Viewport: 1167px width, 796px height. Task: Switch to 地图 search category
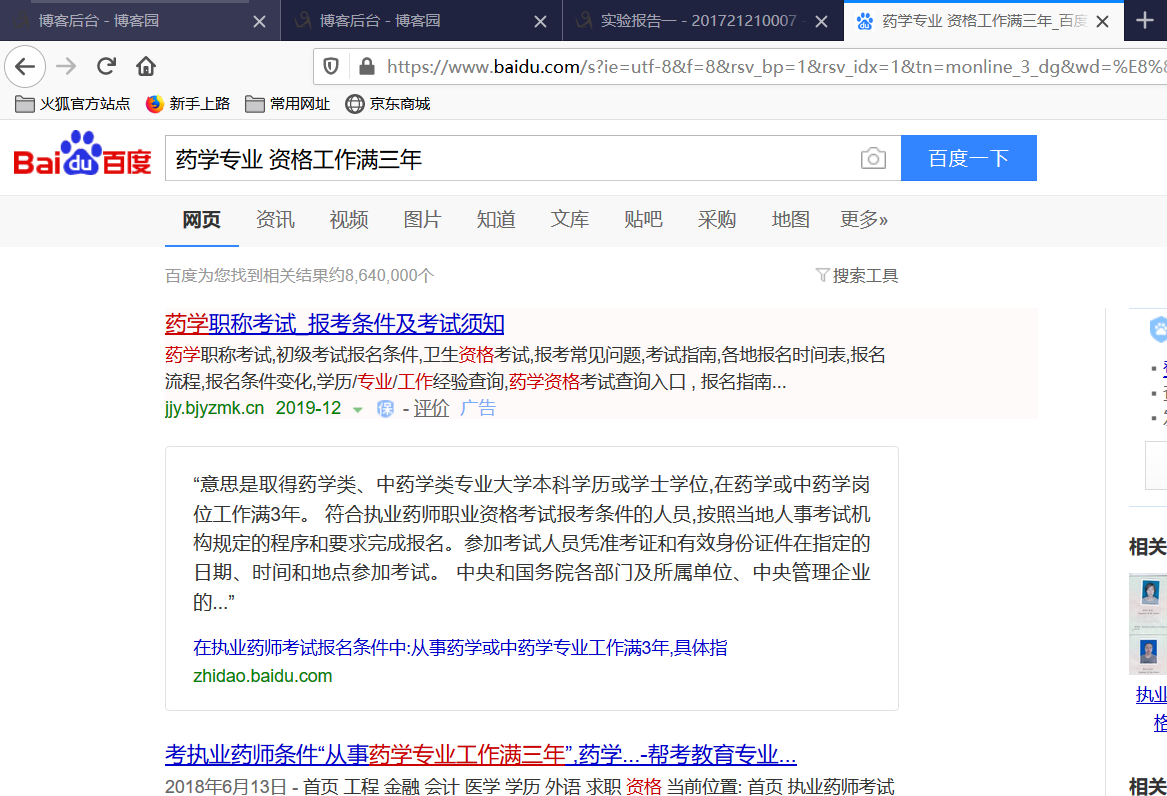[x=791, y=219]
